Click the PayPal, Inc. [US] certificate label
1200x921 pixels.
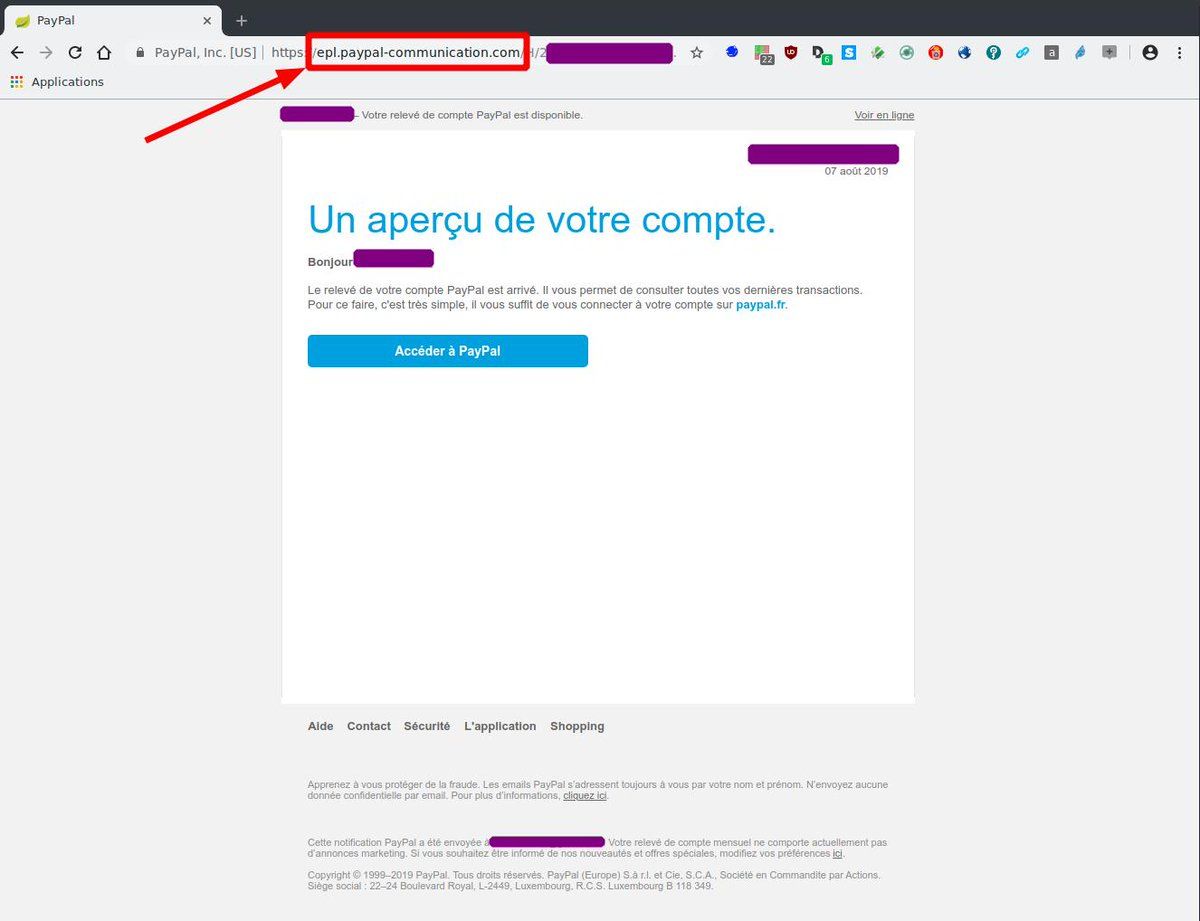(x=205, y=53)
